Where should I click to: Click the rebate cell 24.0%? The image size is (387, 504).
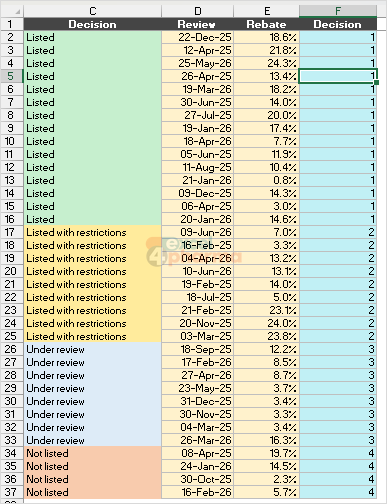point(266,323)
